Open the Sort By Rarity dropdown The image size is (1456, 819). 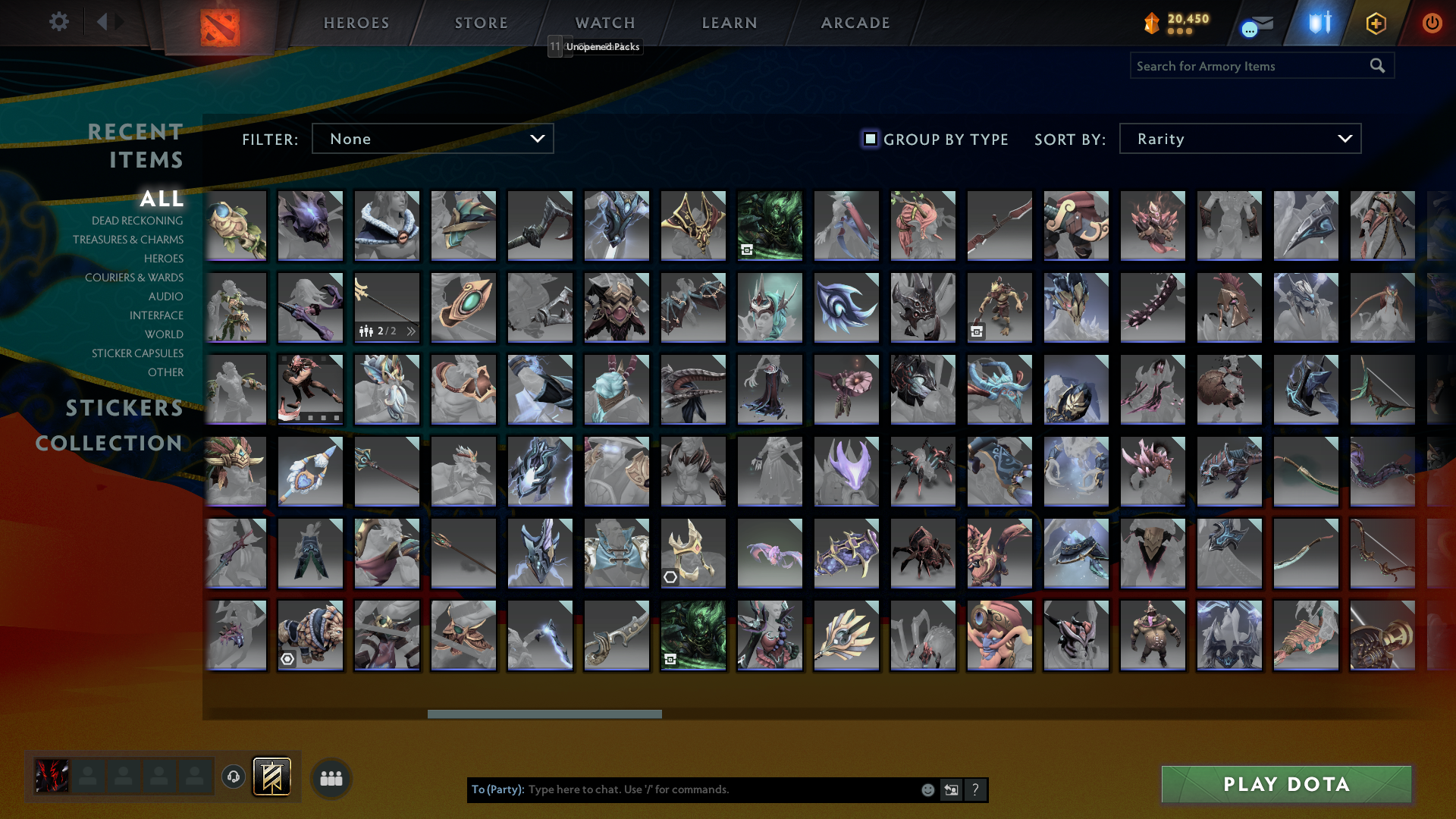coord(1239,139)
